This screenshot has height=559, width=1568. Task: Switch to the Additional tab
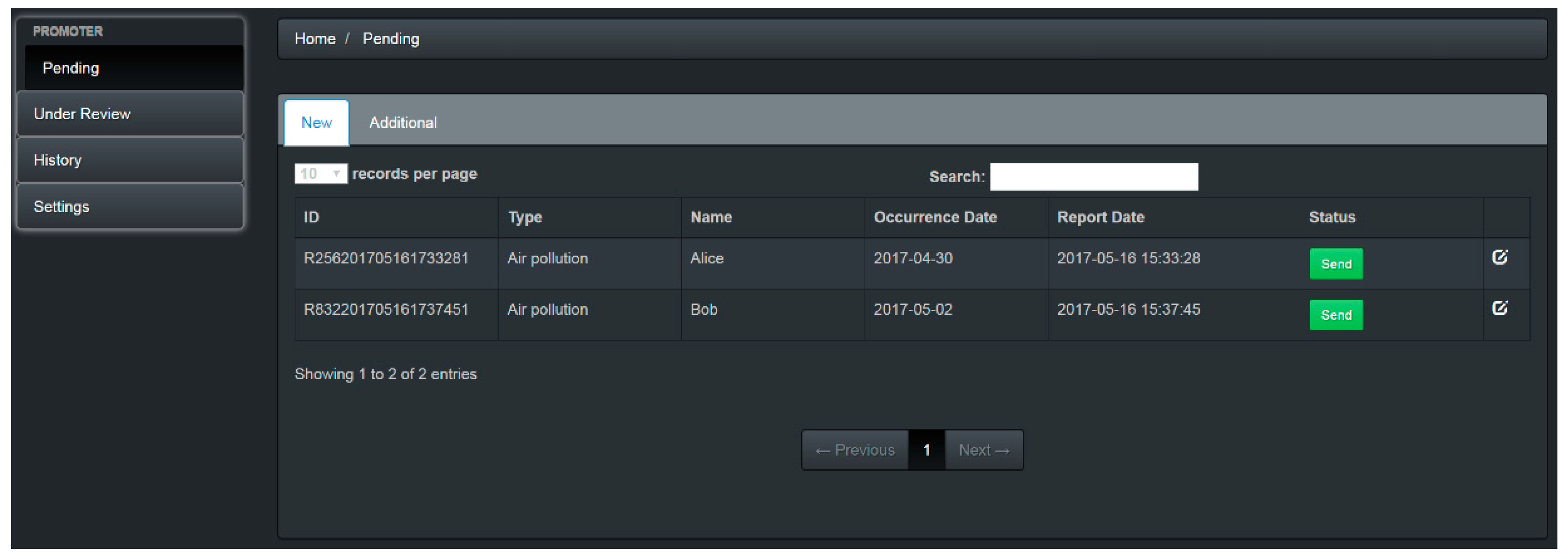[x=402, y=122]
